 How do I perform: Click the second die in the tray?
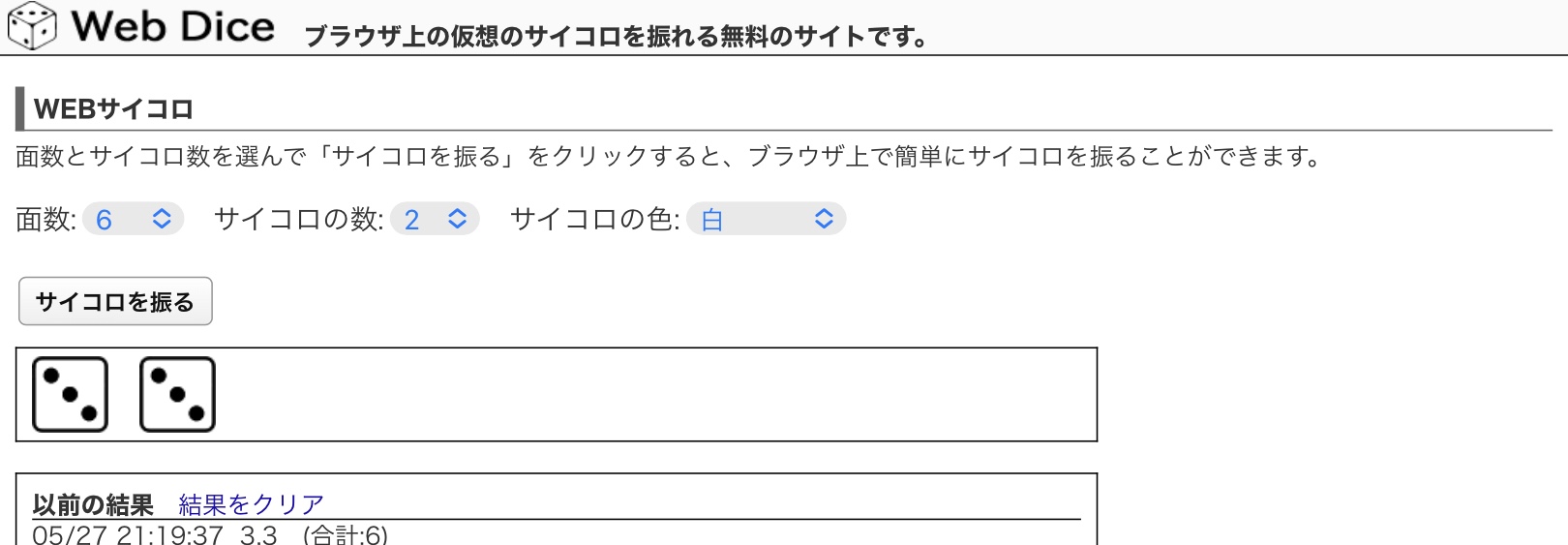click(177, 394)
